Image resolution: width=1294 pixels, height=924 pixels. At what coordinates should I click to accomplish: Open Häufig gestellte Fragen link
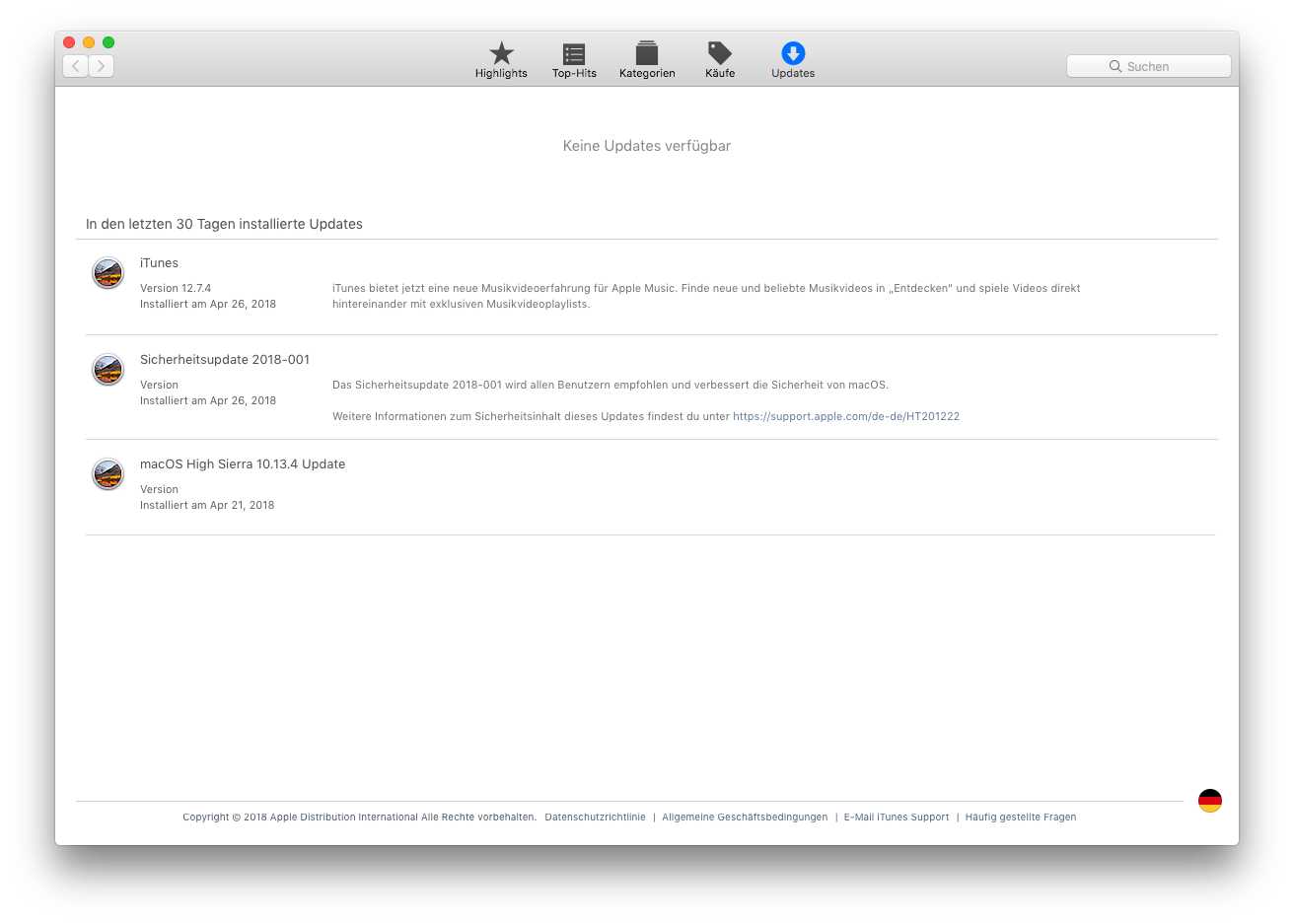pos(1021,817)
